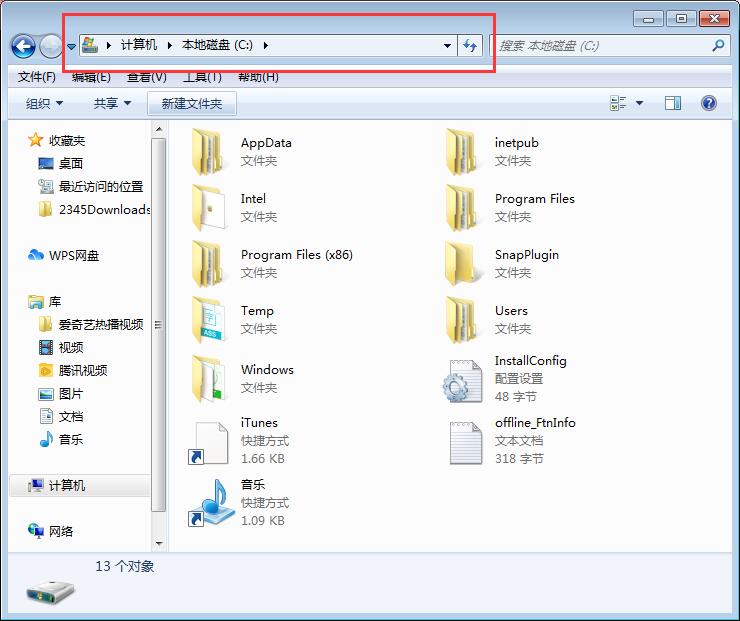
Task: Click the SnapPlugin file name
Action: click(527, 255)
